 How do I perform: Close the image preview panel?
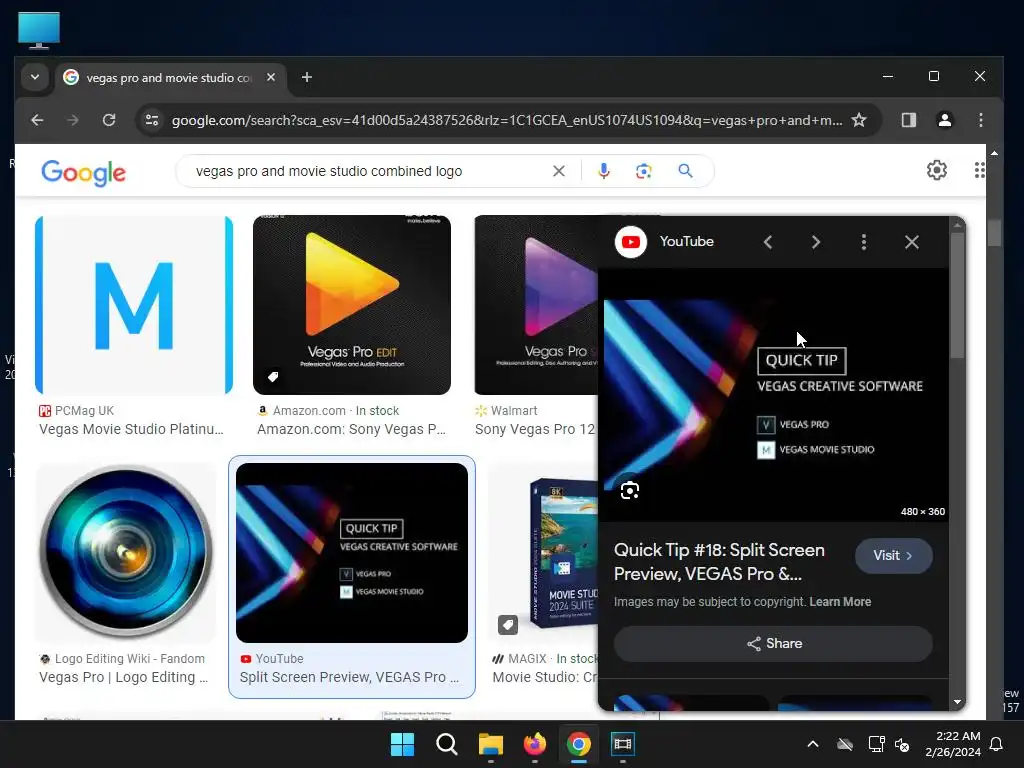pos(912,242)
